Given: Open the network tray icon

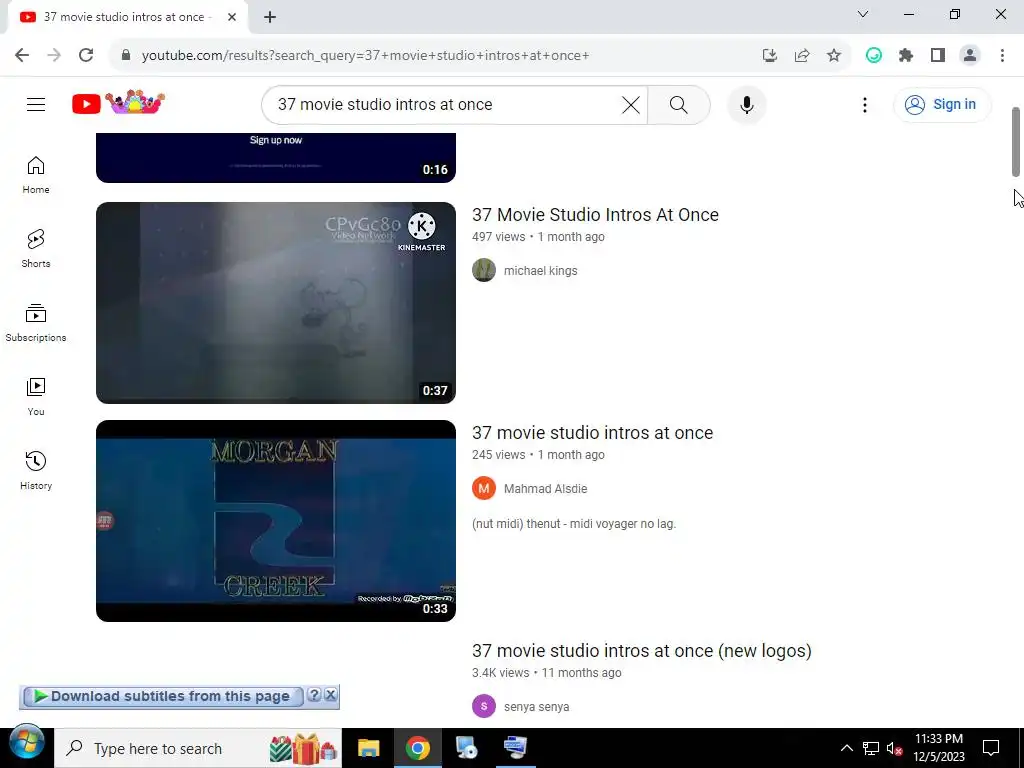Looking at the screenshot, I should (x=871, y=748).
